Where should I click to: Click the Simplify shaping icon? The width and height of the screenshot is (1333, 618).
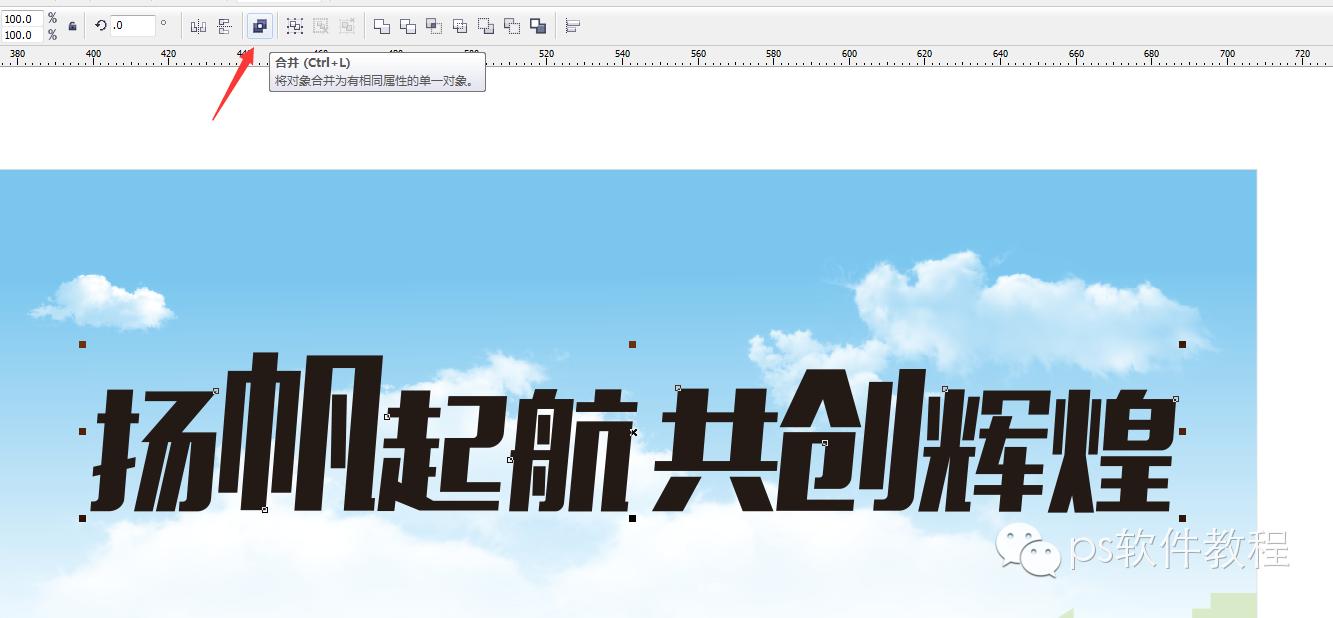(461, 25)
